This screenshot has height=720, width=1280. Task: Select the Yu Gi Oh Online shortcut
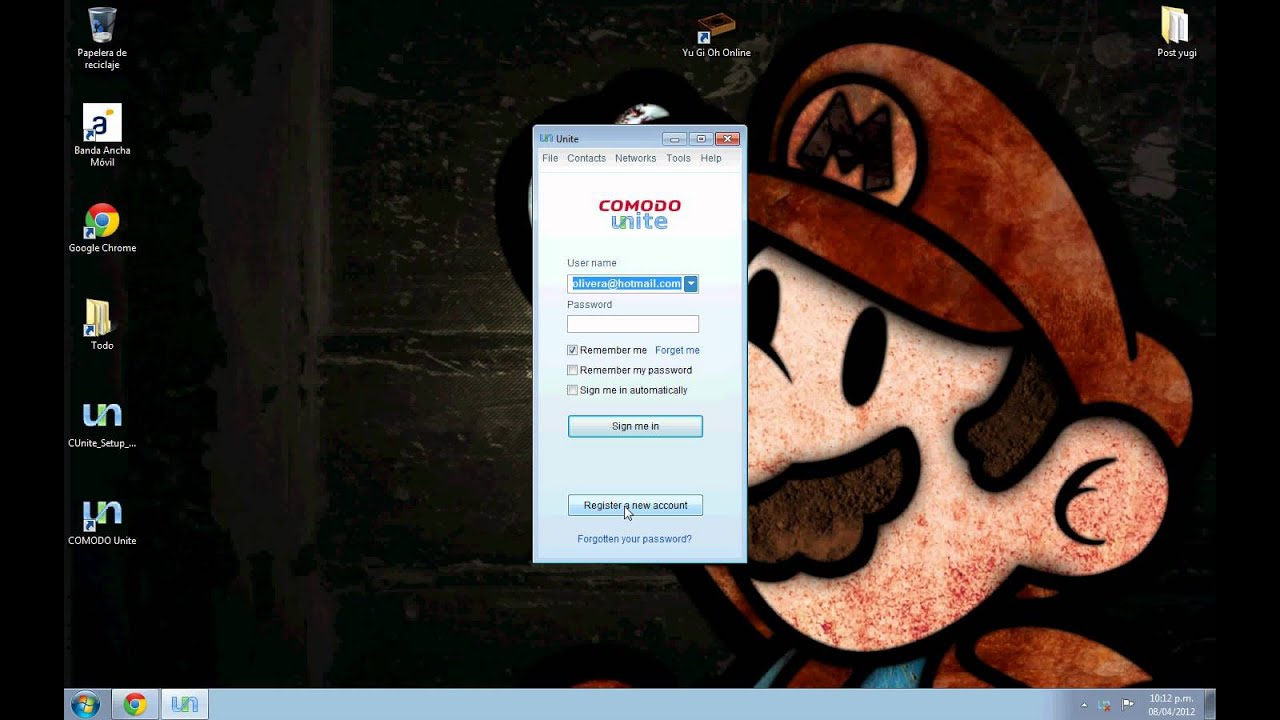(x=716, y=35)
